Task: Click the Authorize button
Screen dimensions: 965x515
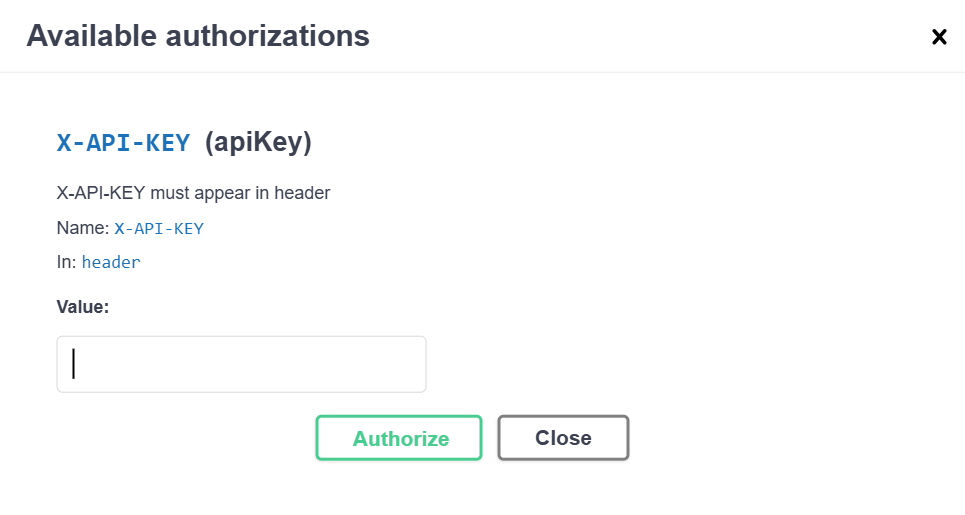Action: (x=399, y=438)
